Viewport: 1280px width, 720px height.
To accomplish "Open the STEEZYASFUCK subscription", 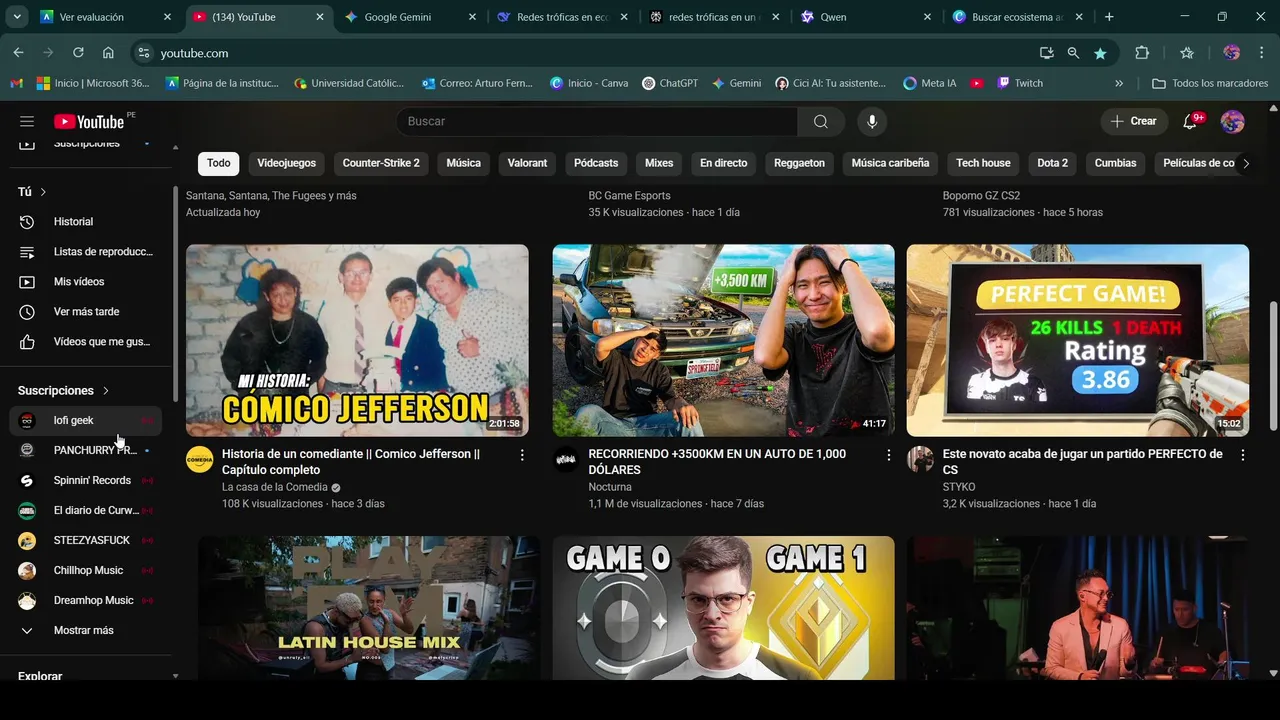I will pyautogui.click(x=86, y=541).
